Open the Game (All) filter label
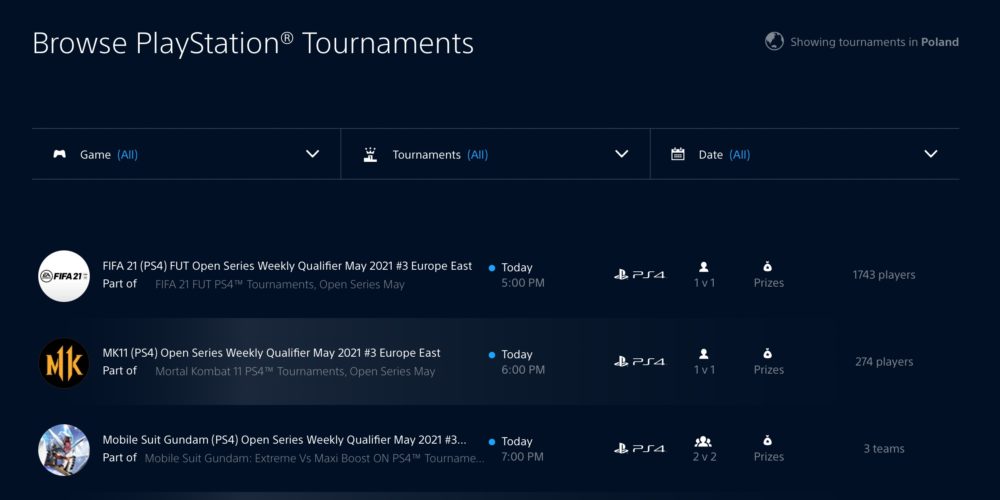Viewport: 1000px width, 500px height. click(x=109, y=155)
